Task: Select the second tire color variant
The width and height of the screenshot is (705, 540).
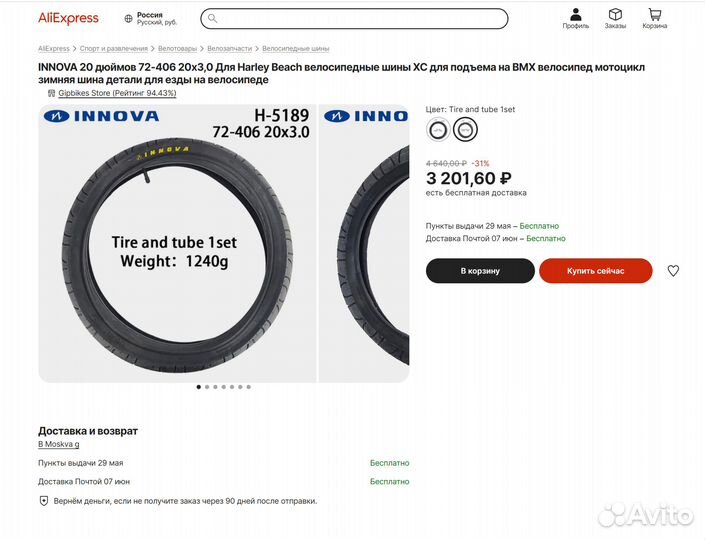Action: click(464, 129)
